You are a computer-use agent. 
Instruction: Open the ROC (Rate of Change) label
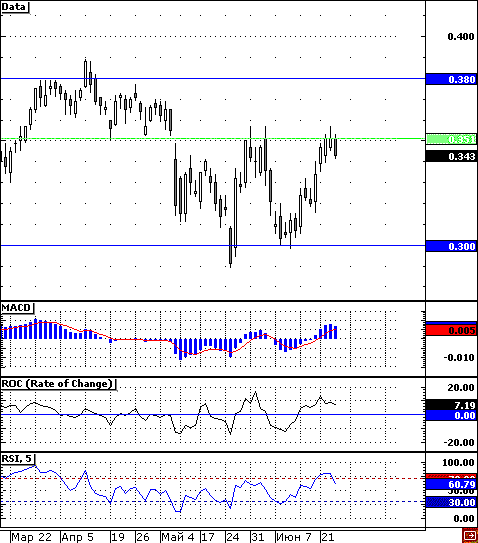click(x=59, y=384)
